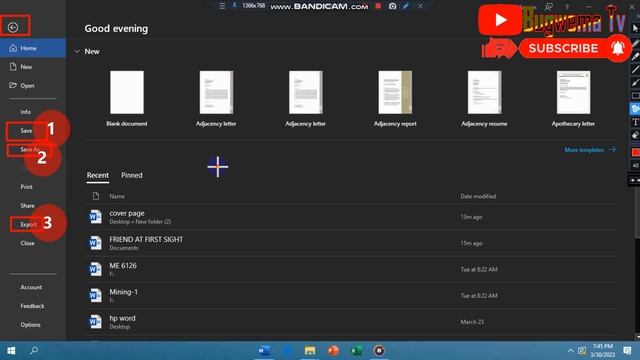Image resolution: width=640 pixels, height=360 pixels.
Task: Open Windows taskbar search
Action: coord(34,351)
